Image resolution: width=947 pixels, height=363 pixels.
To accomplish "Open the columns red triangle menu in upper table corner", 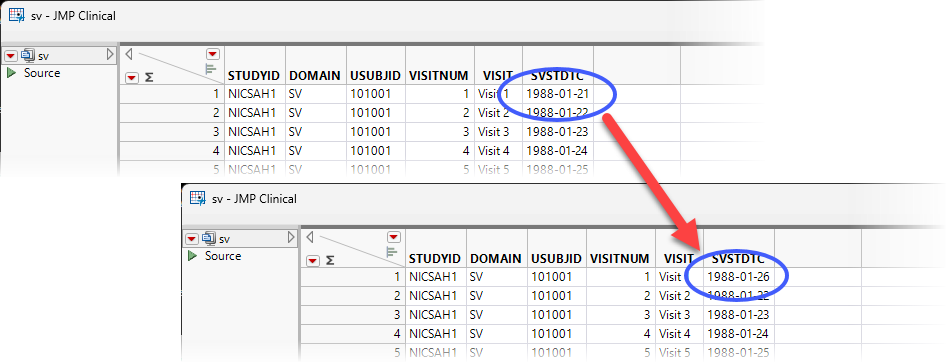I will (213, 53).
